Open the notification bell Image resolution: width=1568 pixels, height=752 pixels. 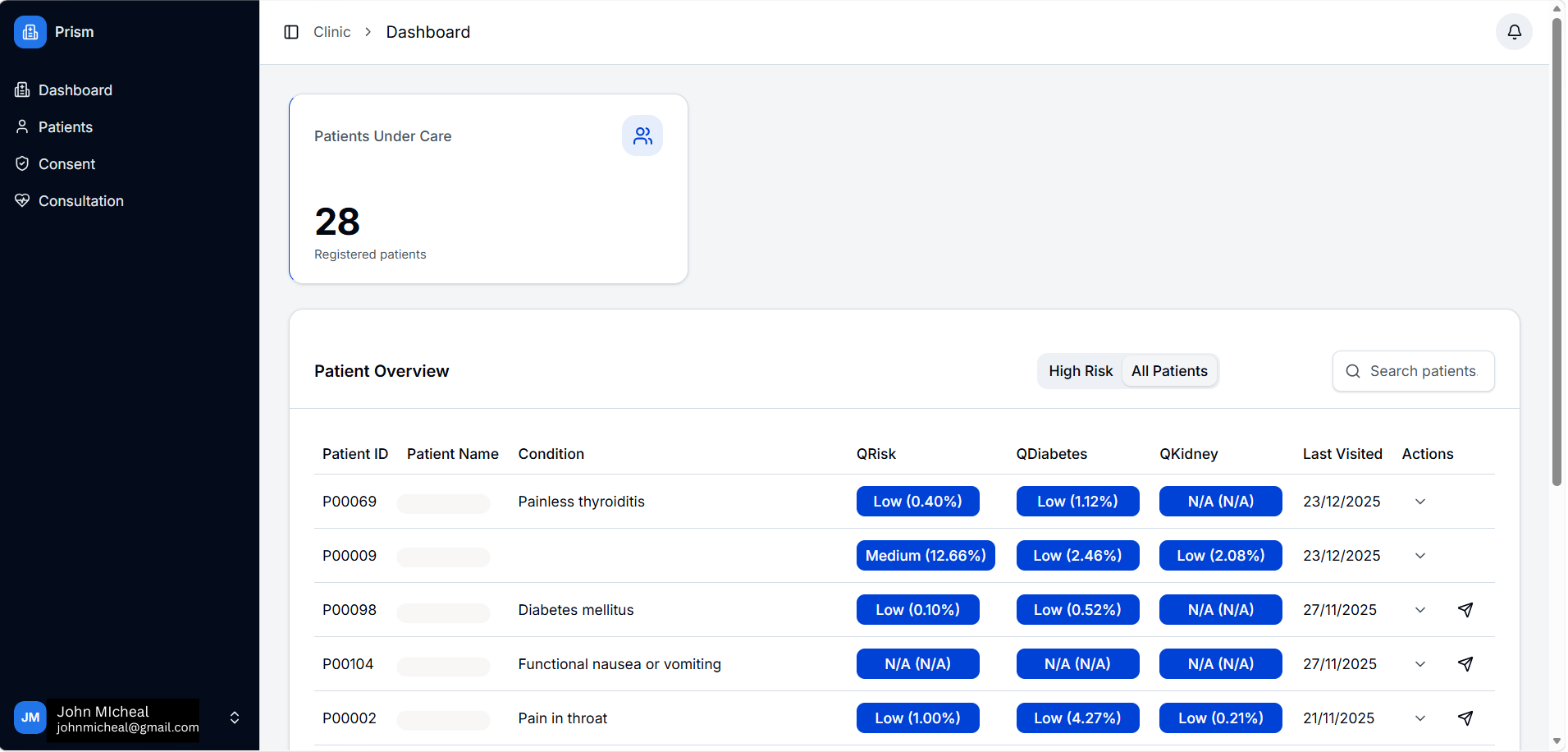(1513, 32)
